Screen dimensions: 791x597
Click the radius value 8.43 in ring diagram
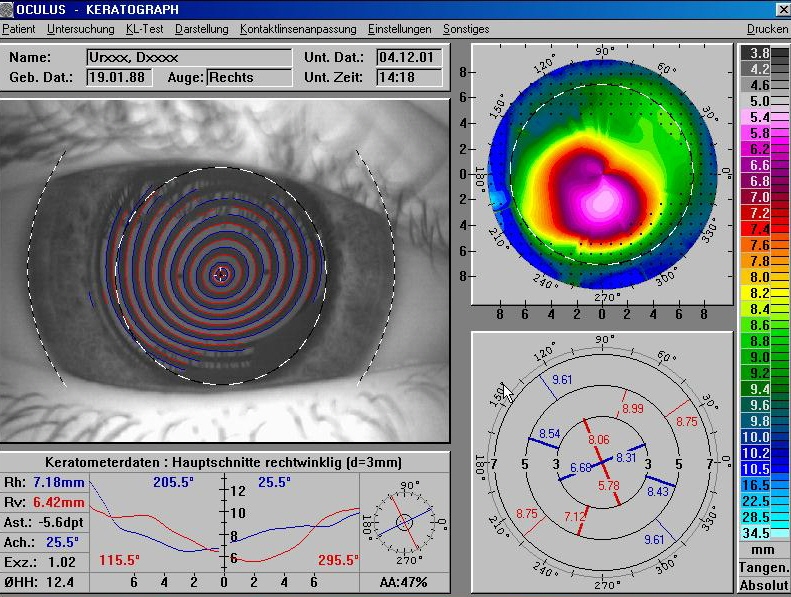coord(658,492)
